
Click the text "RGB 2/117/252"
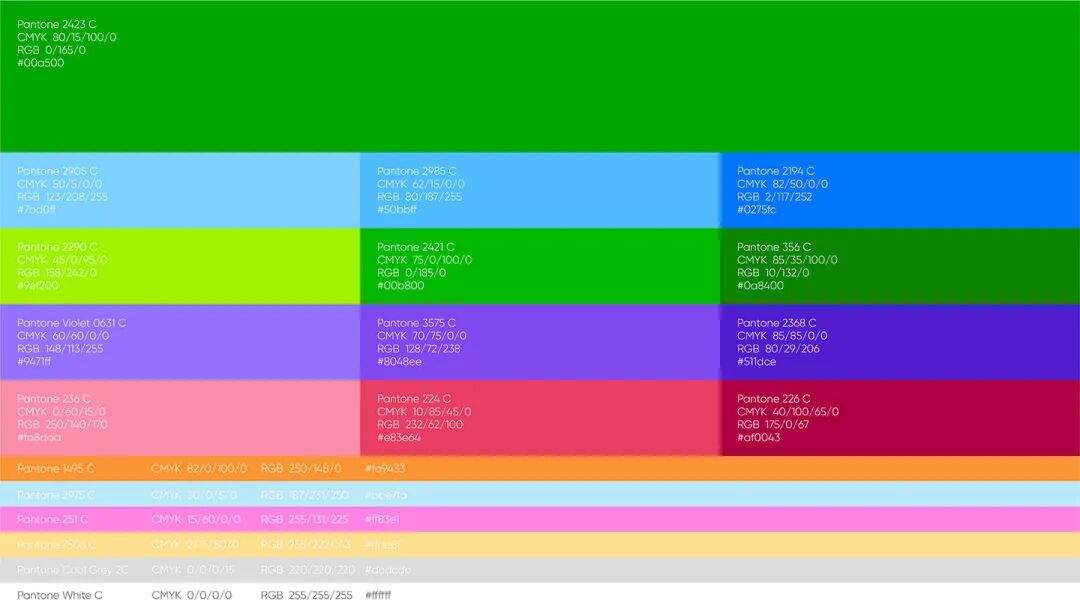[x=775, y=197]
